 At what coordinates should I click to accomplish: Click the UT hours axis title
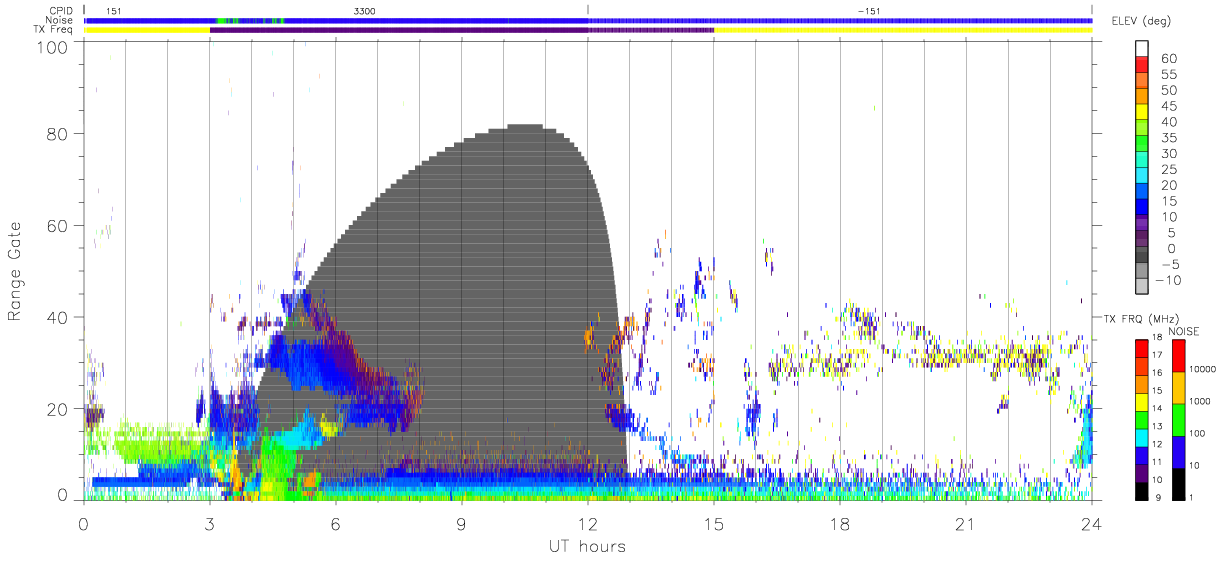587,547
